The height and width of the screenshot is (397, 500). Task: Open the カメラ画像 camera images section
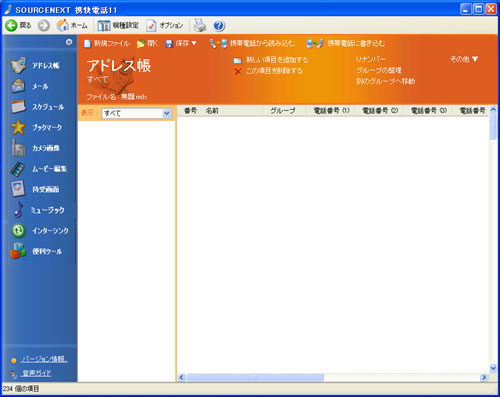click(18, 148)
